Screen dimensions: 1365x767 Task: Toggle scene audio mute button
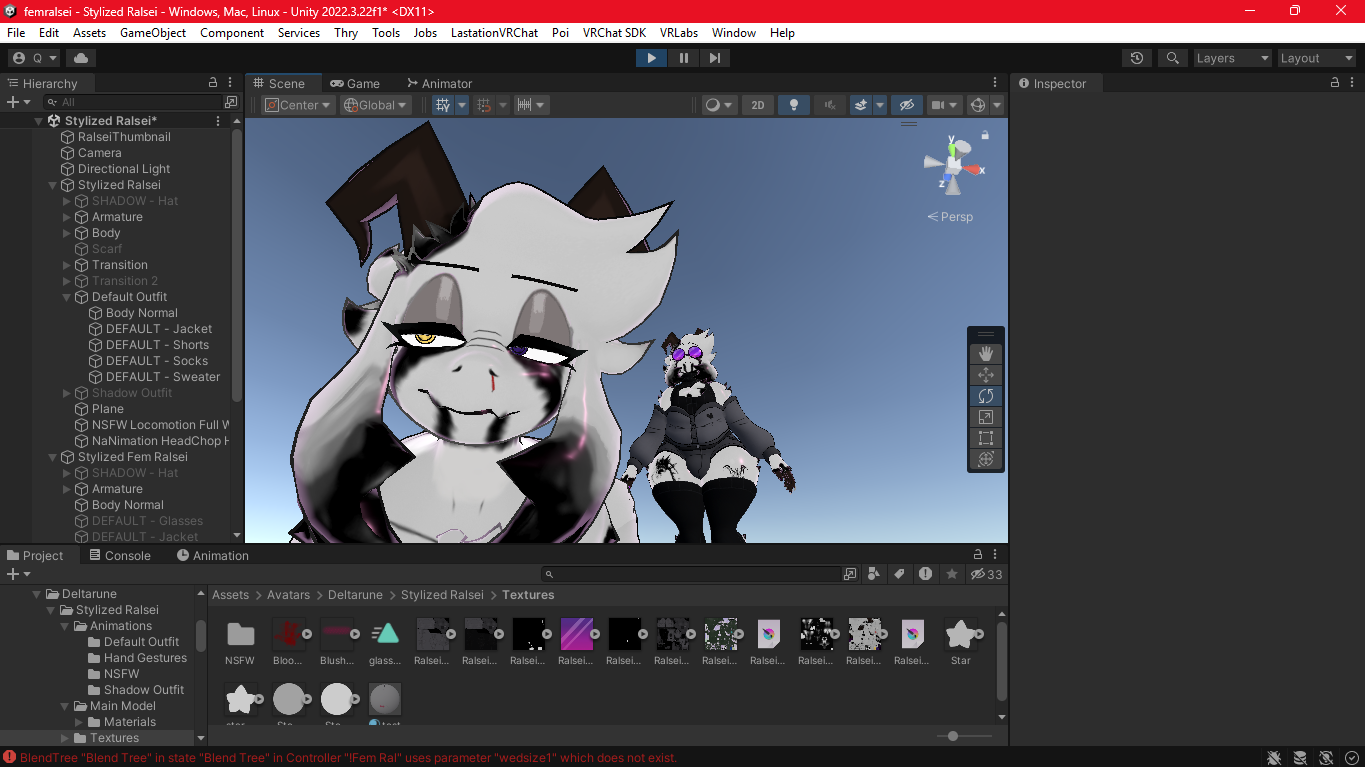pos(828,105)
